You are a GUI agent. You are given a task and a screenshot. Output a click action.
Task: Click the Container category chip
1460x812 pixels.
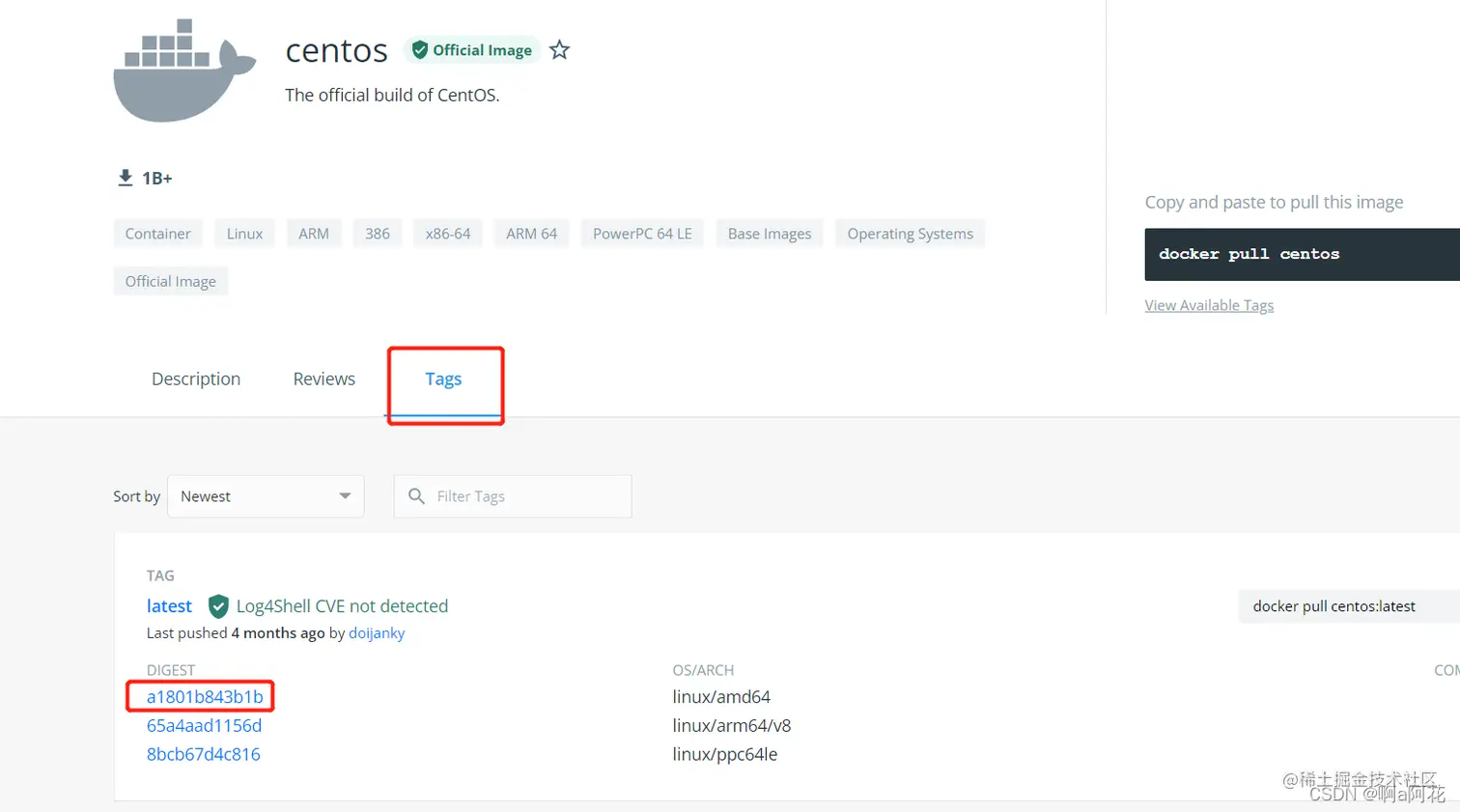click(158, 234)
